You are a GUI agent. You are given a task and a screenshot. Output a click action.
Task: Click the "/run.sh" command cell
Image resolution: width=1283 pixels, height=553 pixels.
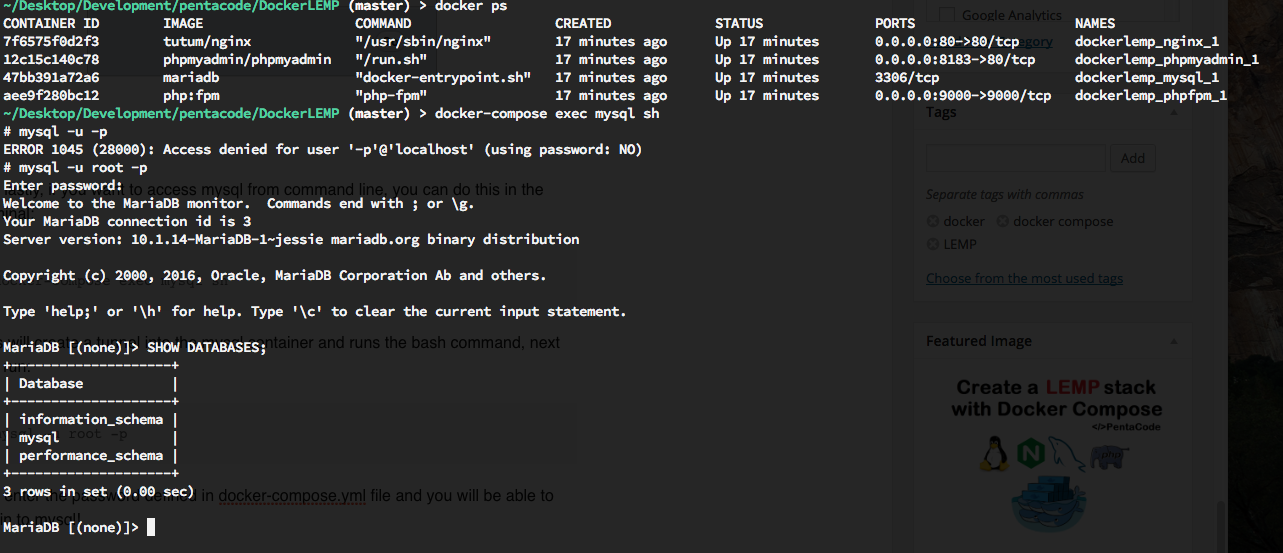click(391, 60)
